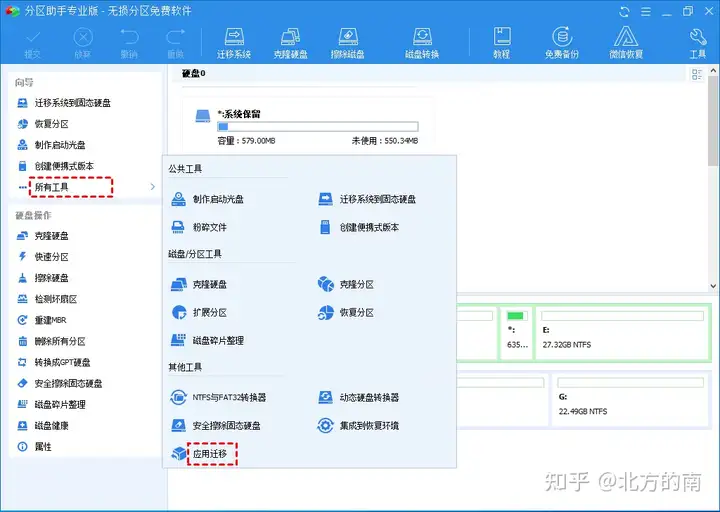Viewport: 720px width, 512px height.
Task: Choose 恢复分区 in the tools popup
Action: (346, 313)
